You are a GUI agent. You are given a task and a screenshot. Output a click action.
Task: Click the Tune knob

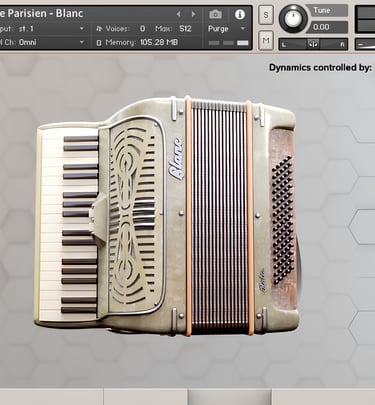pyautogui.click(x=293, y=18)
